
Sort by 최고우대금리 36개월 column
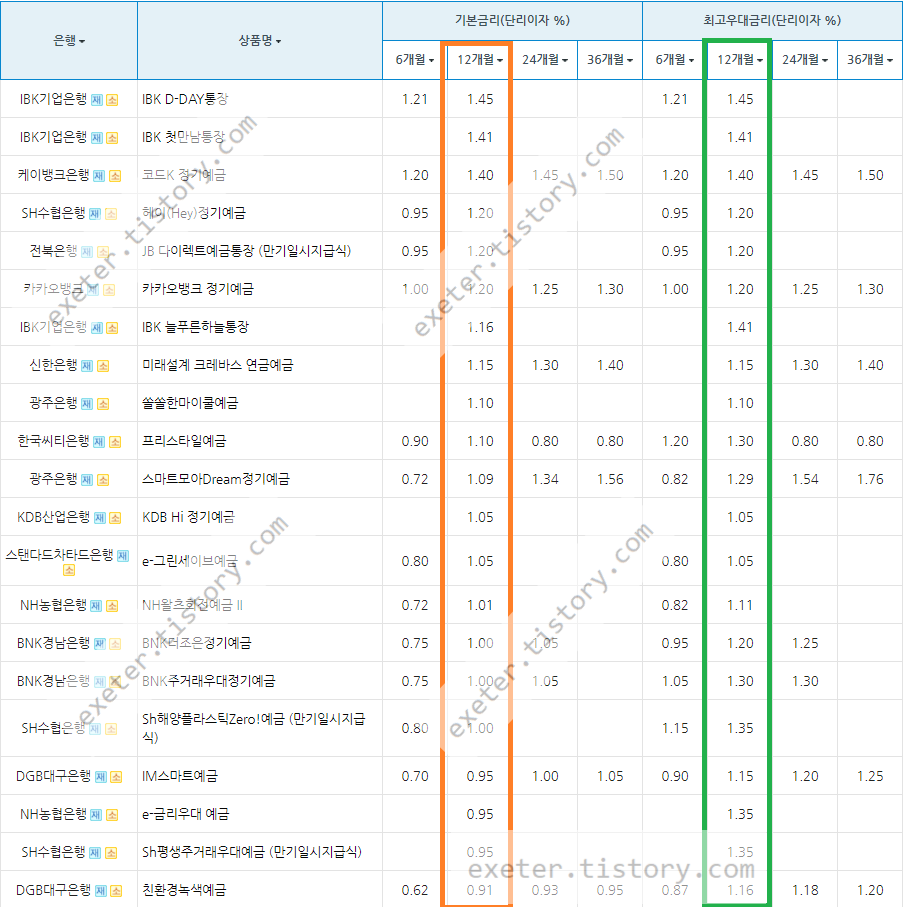[x=870, y=60]
